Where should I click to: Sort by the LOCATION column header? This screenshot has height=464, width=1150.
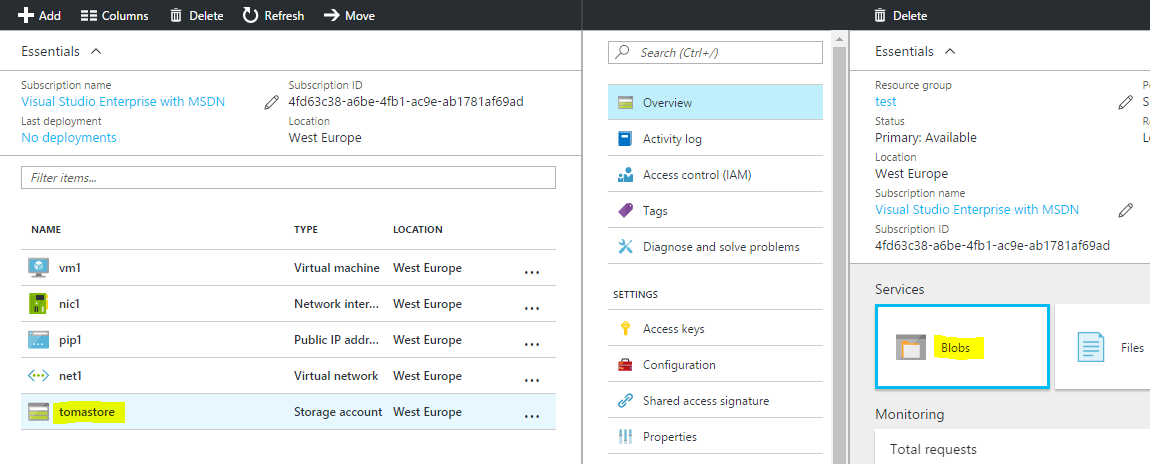[418, 229]
